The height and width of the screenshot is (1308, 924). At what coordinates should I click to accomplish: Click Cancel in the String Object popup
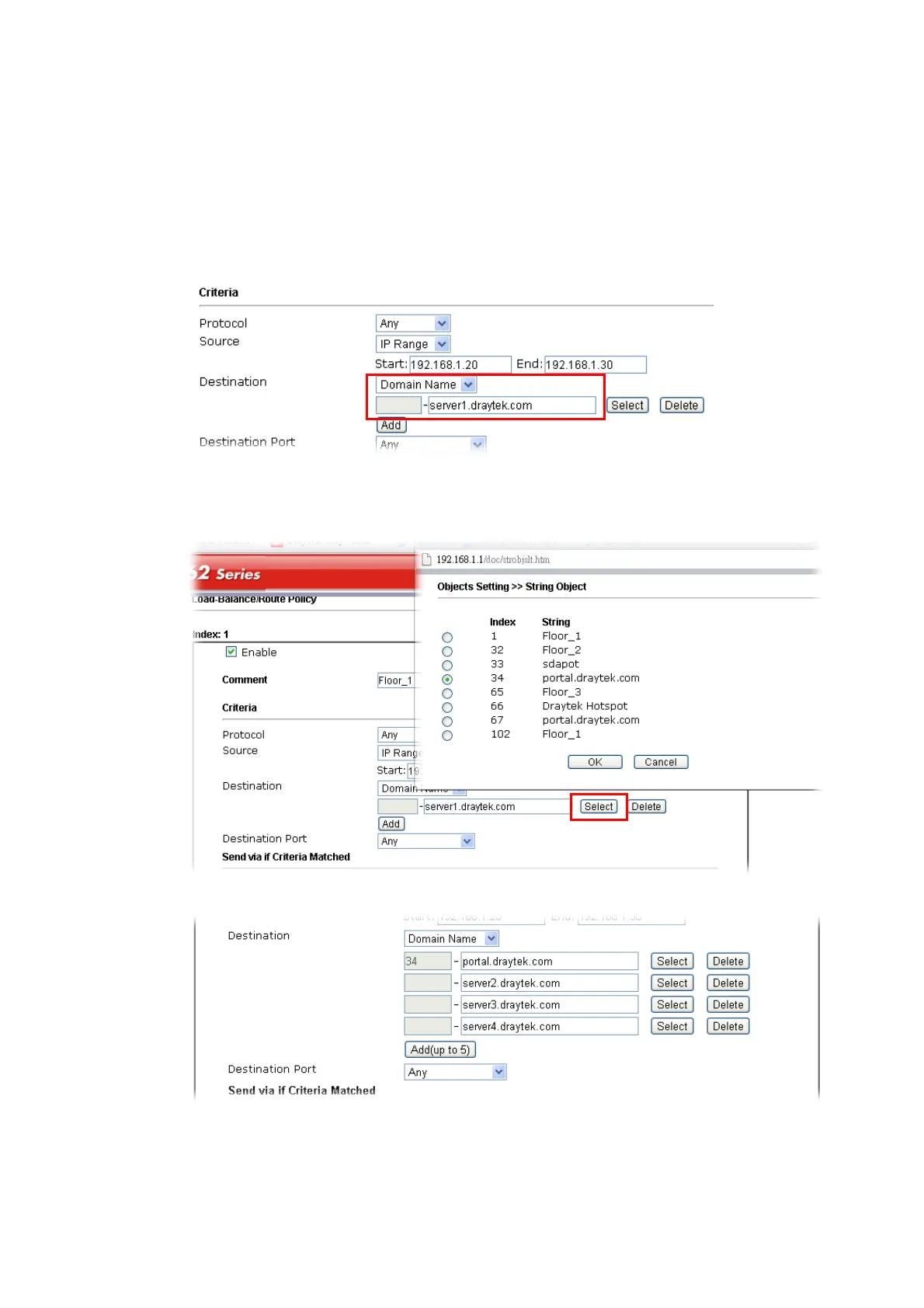pyautogui.click(x=661, y=762)
